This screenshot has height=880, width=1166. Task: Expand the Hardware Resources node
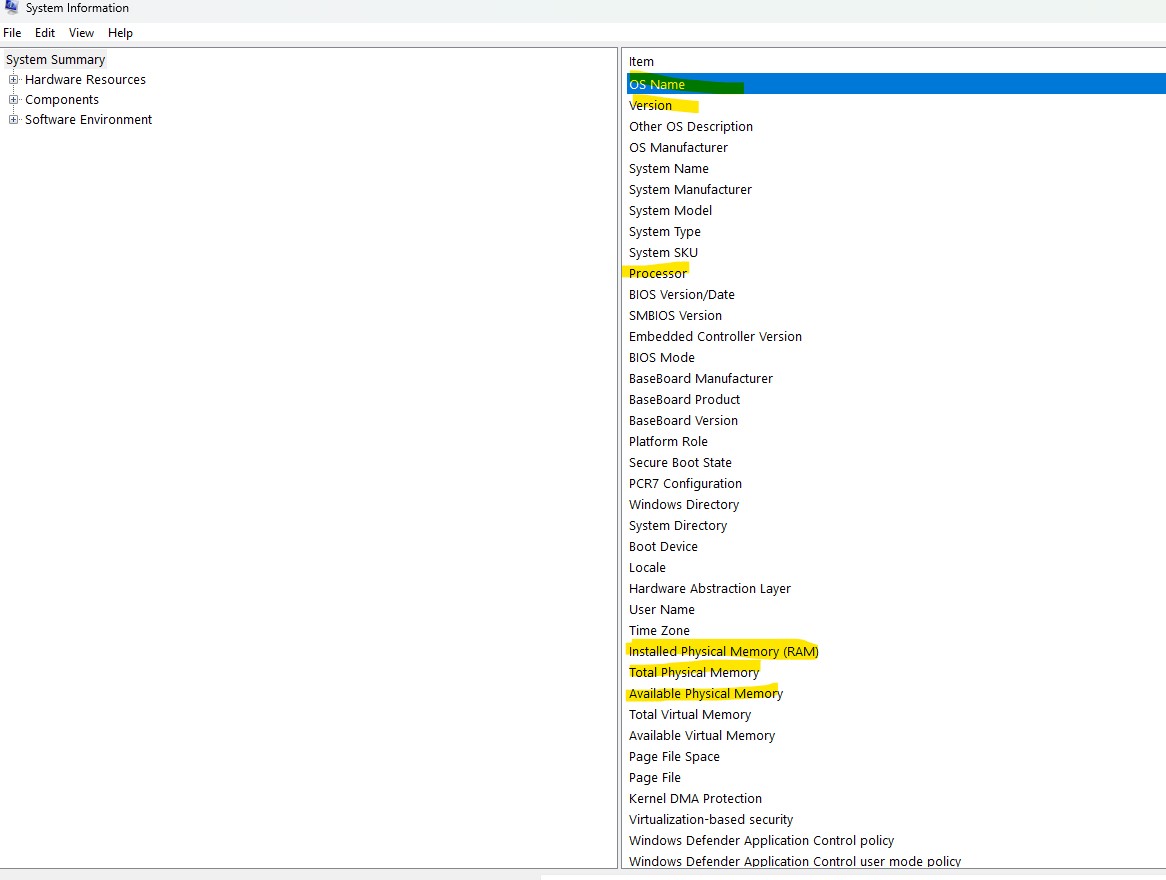[13, 80]
